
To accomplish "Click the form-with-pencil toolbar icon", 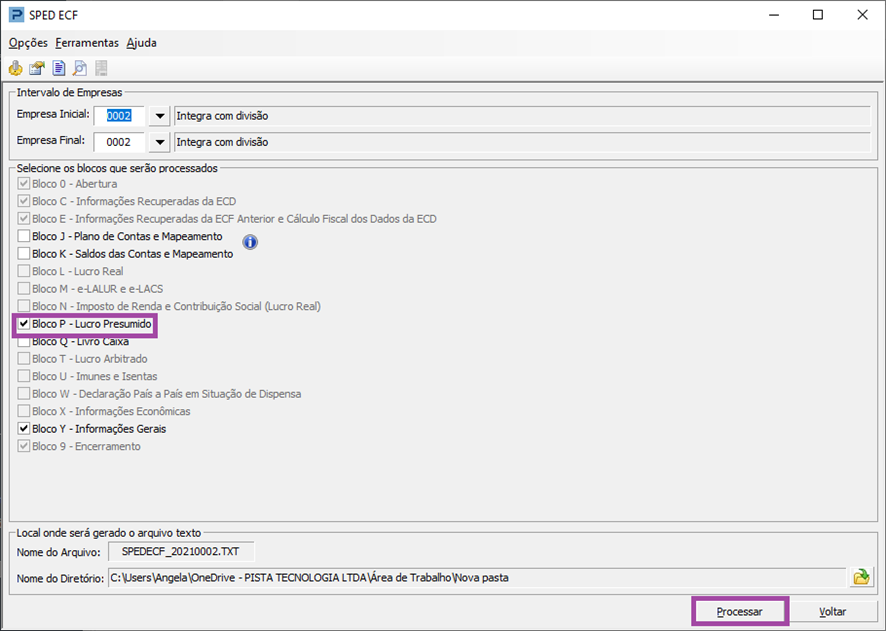I will pyautogui.click(x=37, y=68).
